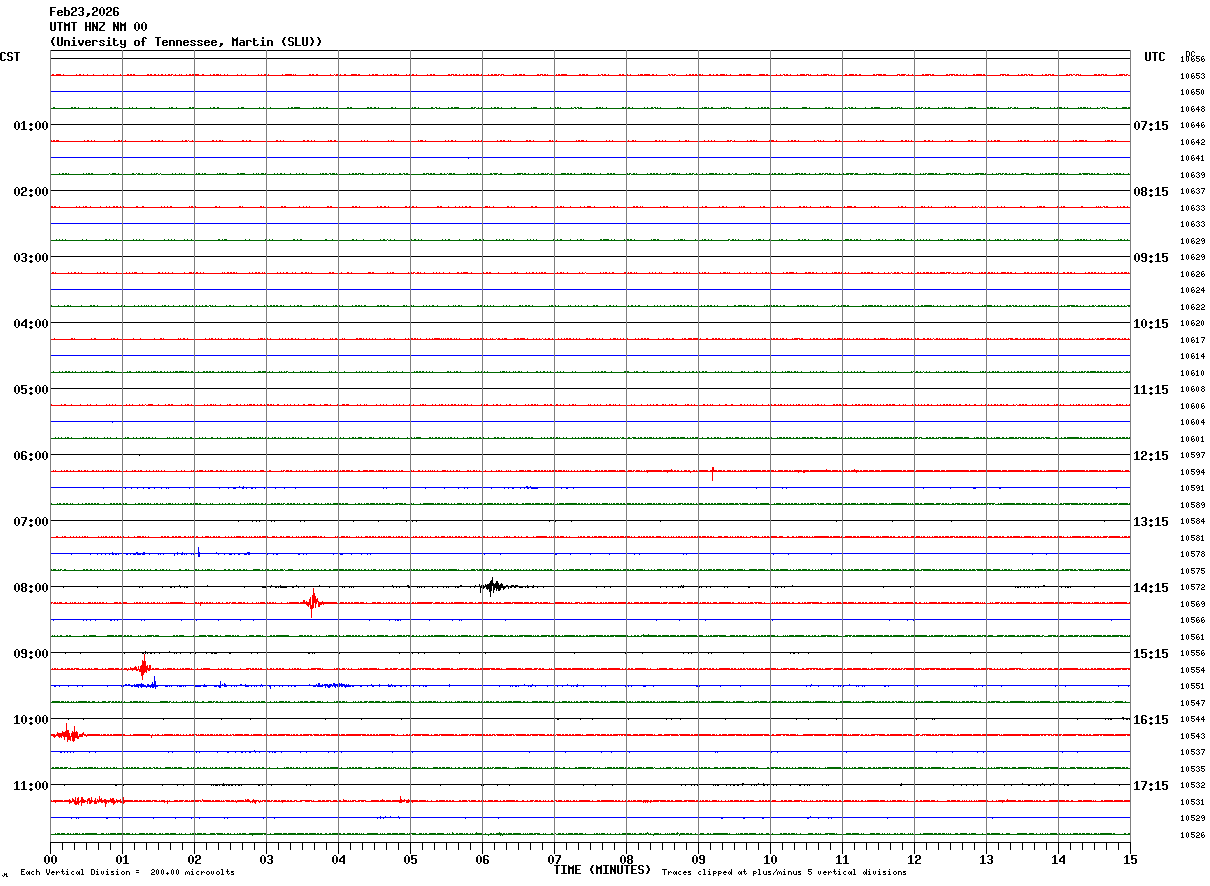
Task: Click the Feb23,2026 date heading
Action: point(84,12)
